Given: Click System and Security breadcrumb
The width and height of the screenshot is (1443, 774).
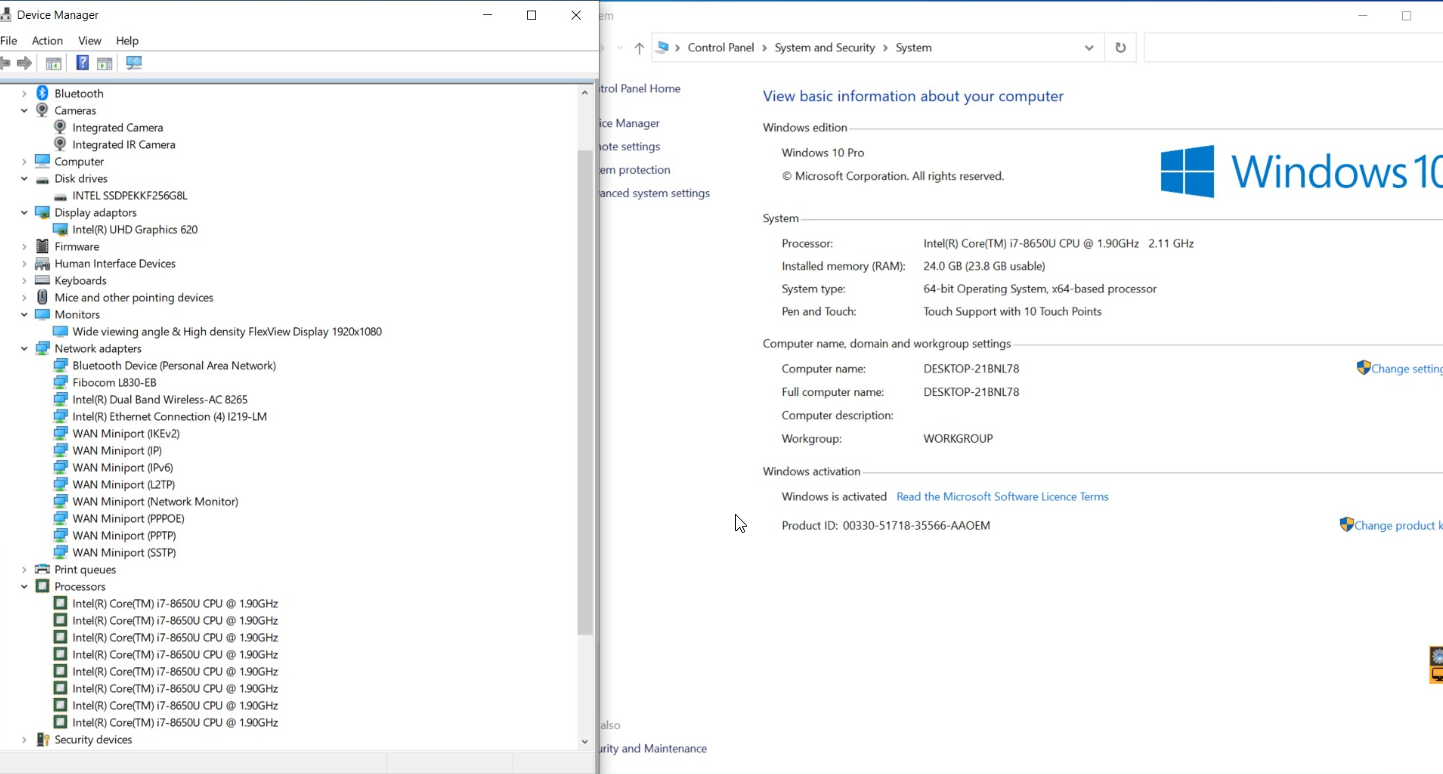Looking at the screenshot, I should (824, 47).
